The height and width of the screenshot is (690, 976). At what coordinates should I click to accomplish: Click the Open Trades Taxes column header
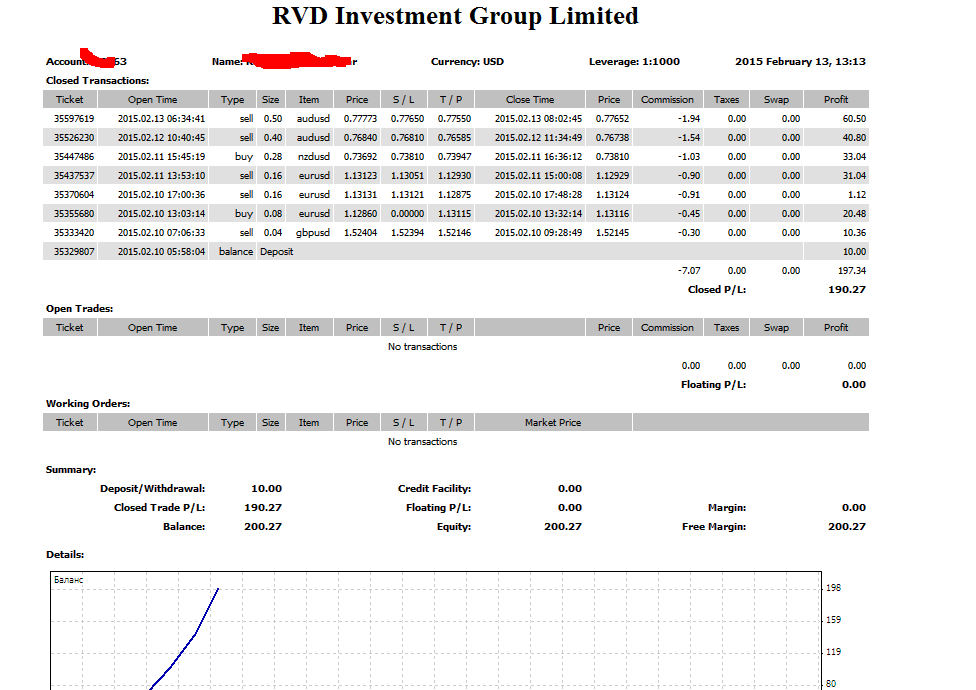(x=726, y=327)
